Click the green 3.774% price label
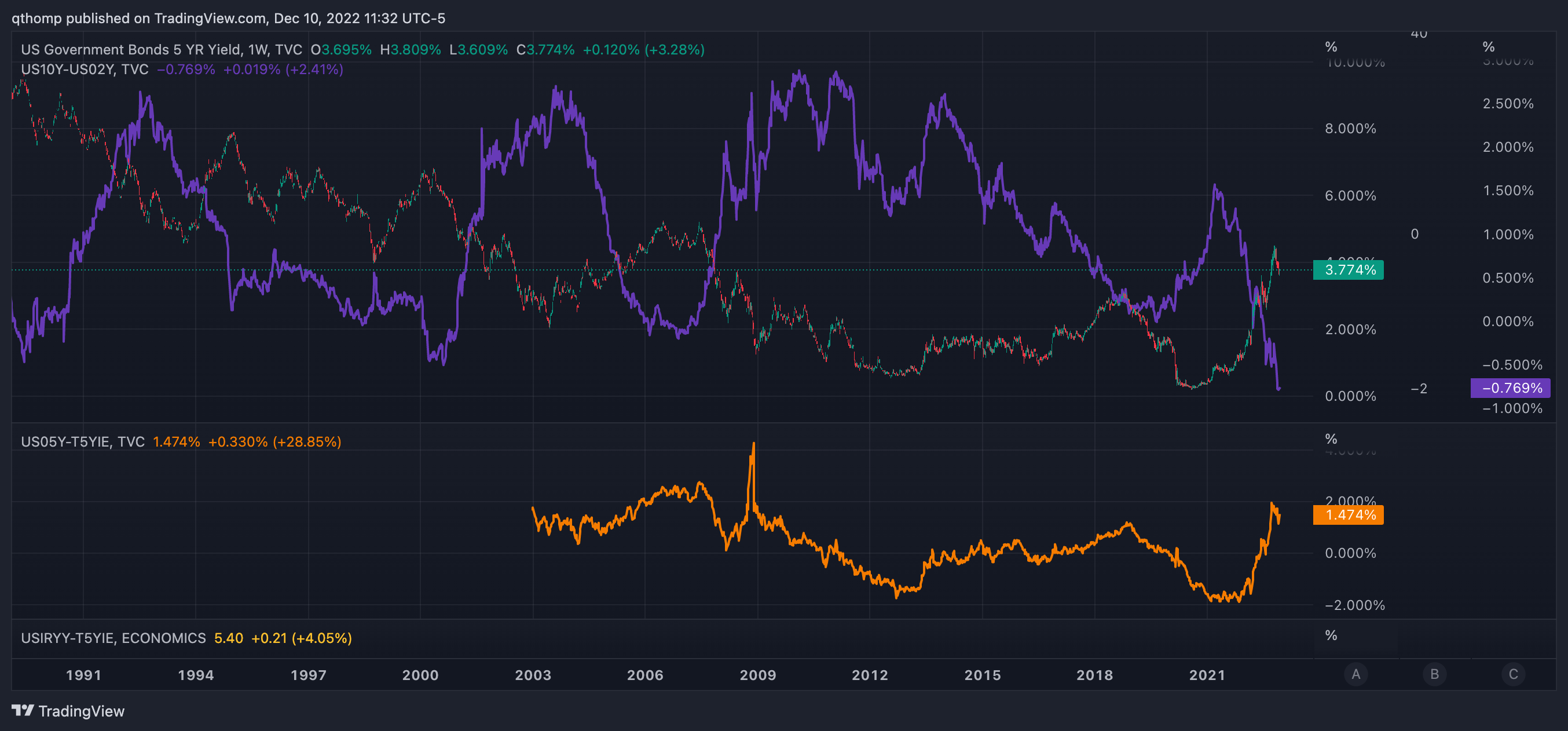This screenshot has width=1568, height=731. coord(1349,270)
